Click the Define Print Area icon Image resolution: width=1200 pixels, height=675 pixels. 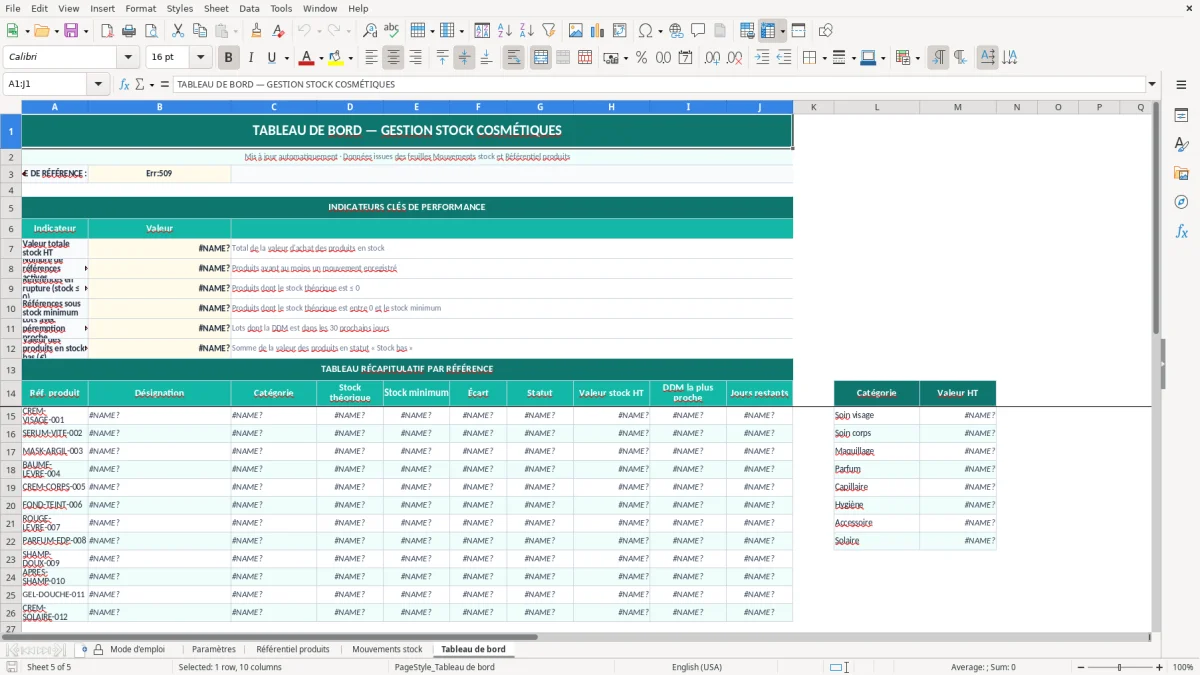tap(747, 31)
